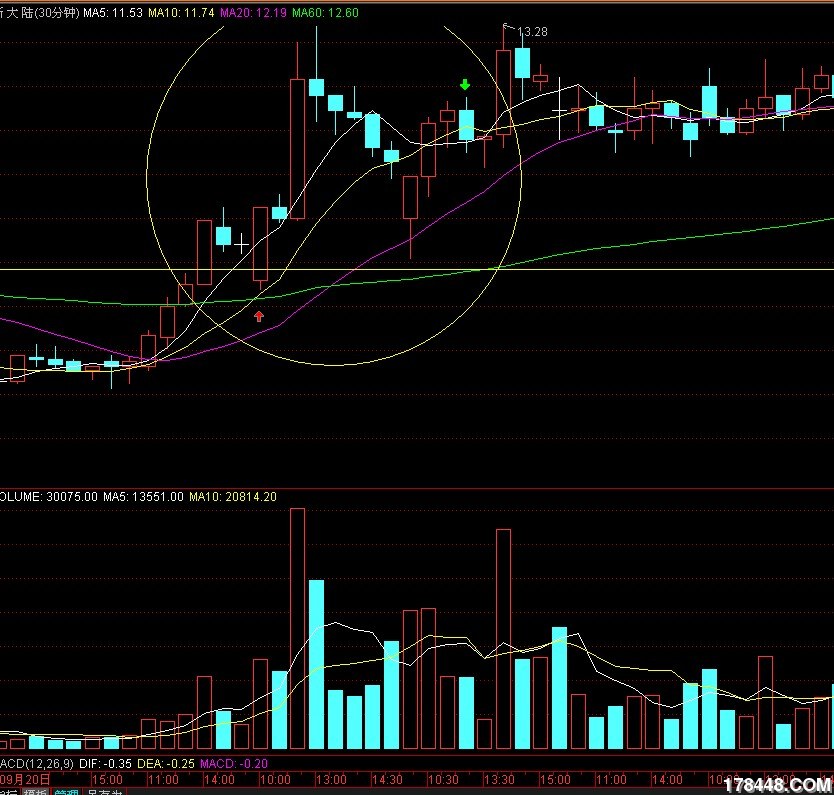
Task: Click the DEA: -0.25 value
Action: coord(166,764)
